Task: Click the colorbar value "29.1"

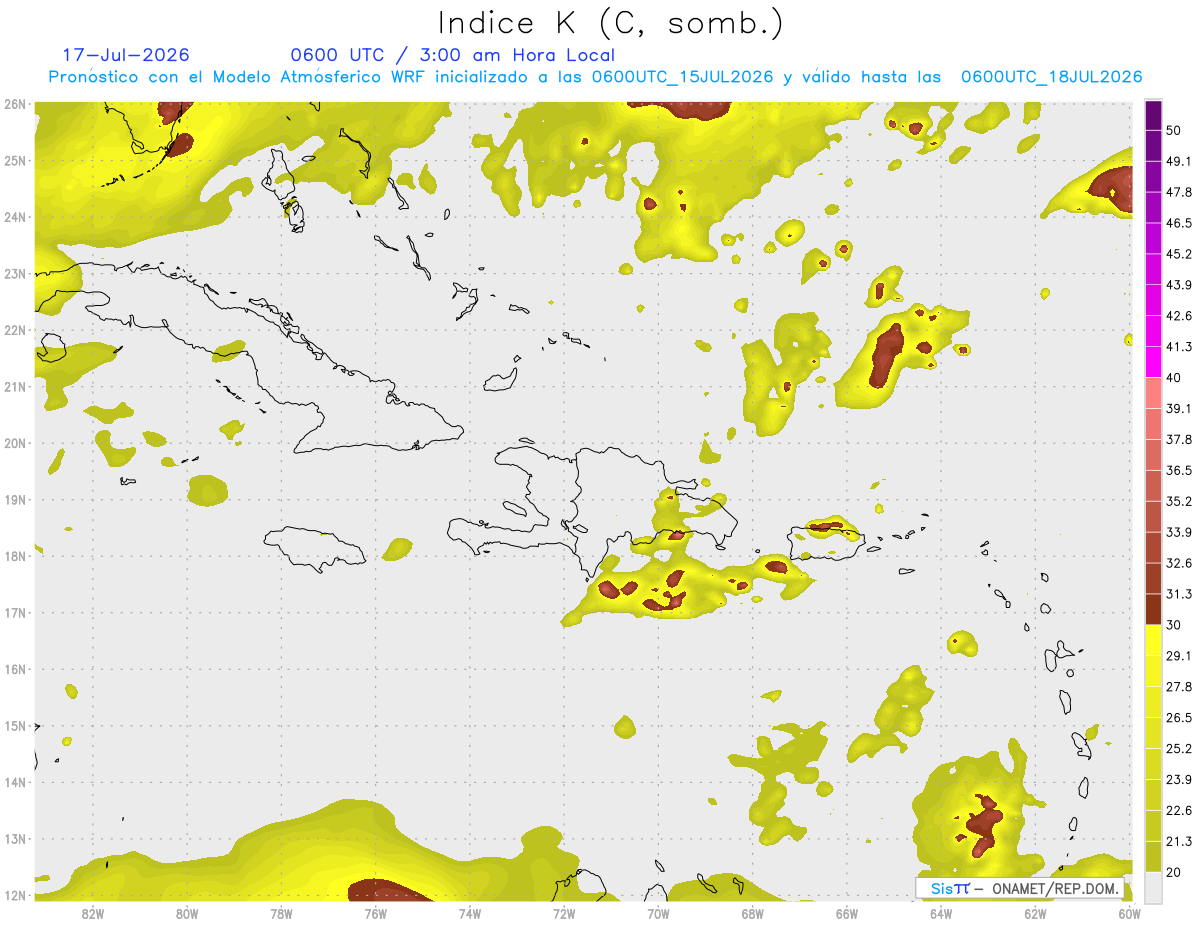Action: [1179, 655]
